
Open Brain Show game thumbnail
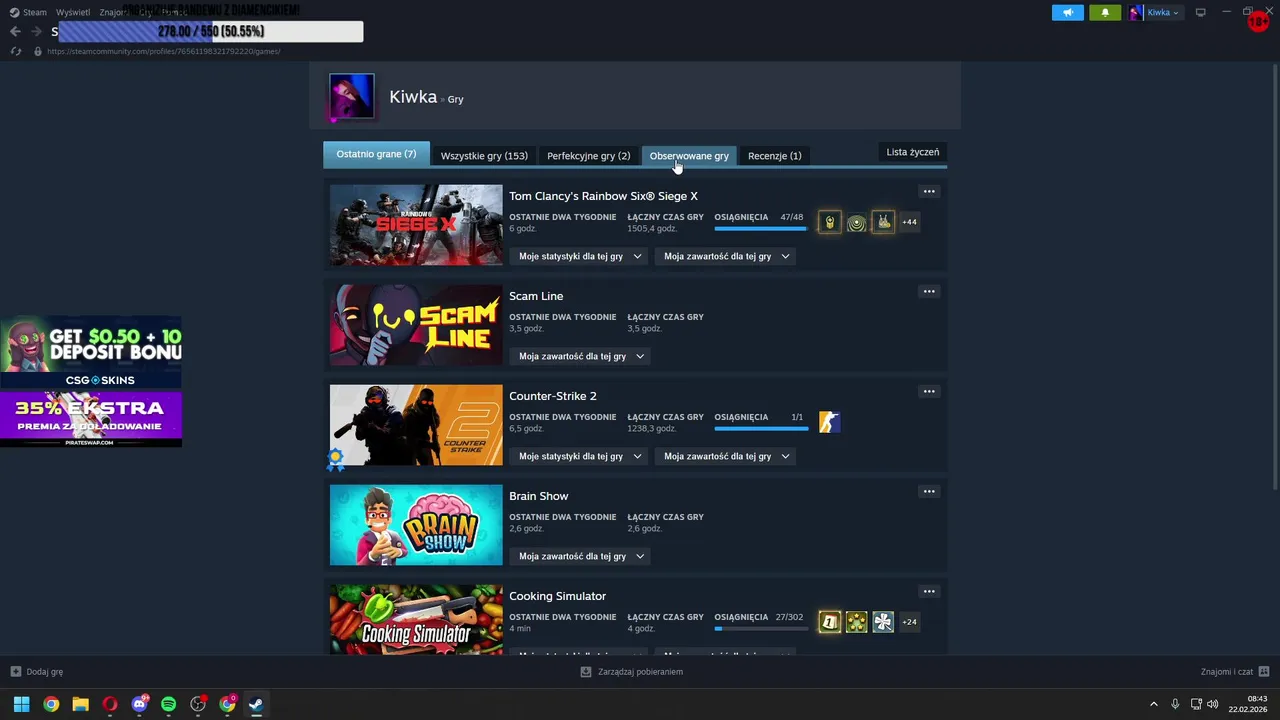(x=416, y=525)
